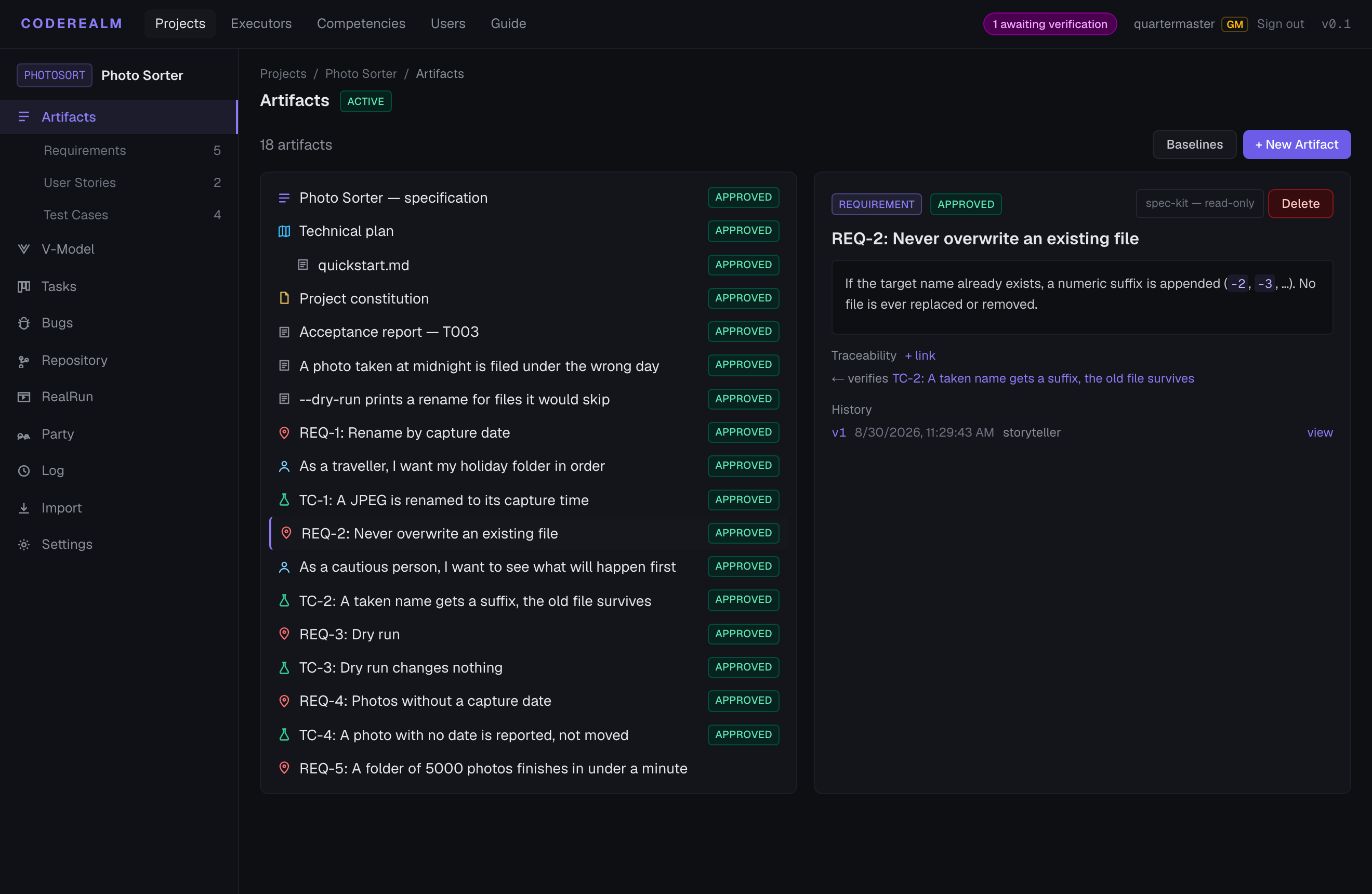
Task: Select the Import download icon
Action: (23, 508)
